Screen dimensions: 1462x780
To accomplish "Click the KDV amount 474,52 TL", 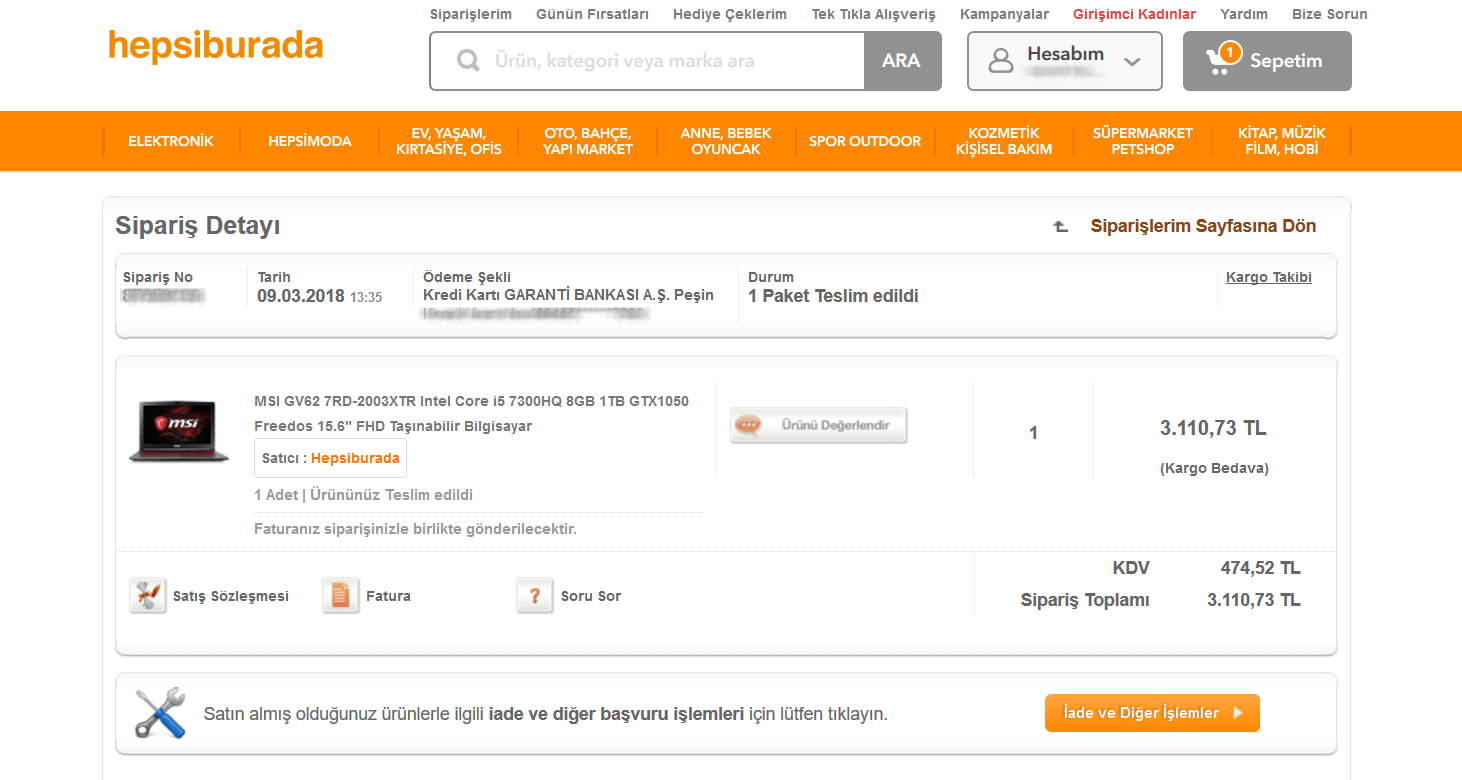I will pyautogui.click(x=1260, y=568).
